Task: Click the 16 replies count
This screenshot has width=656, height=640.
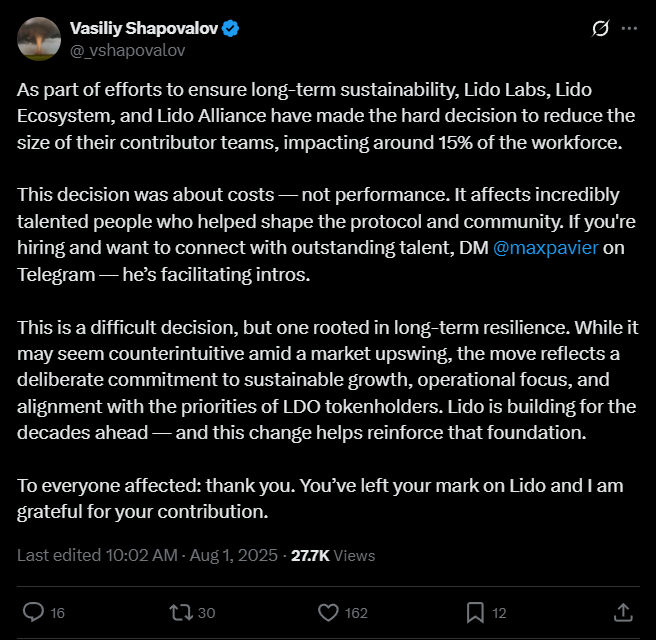Action: 57,613
